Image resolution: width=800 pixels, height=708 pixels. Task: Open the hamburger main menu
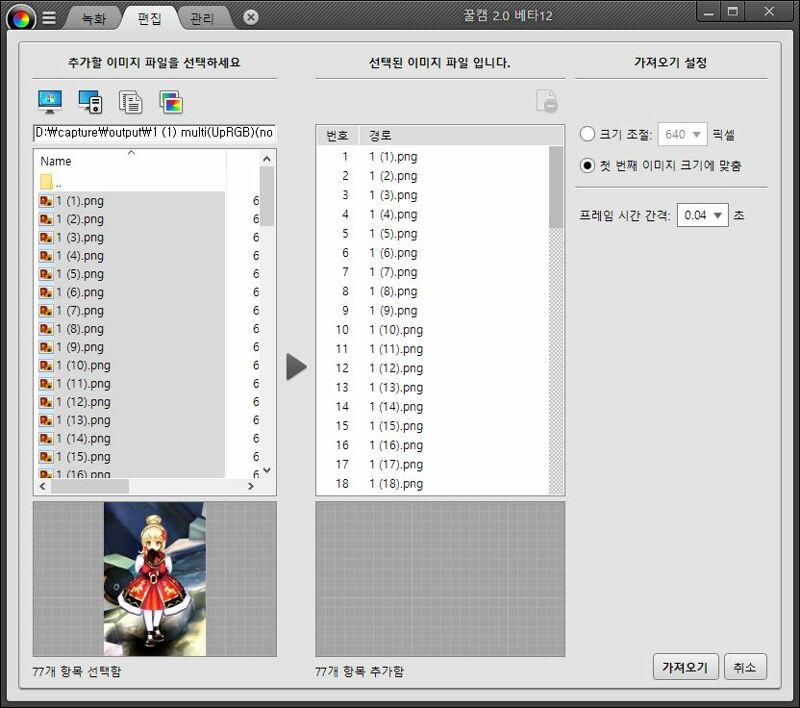coord(49,18)
